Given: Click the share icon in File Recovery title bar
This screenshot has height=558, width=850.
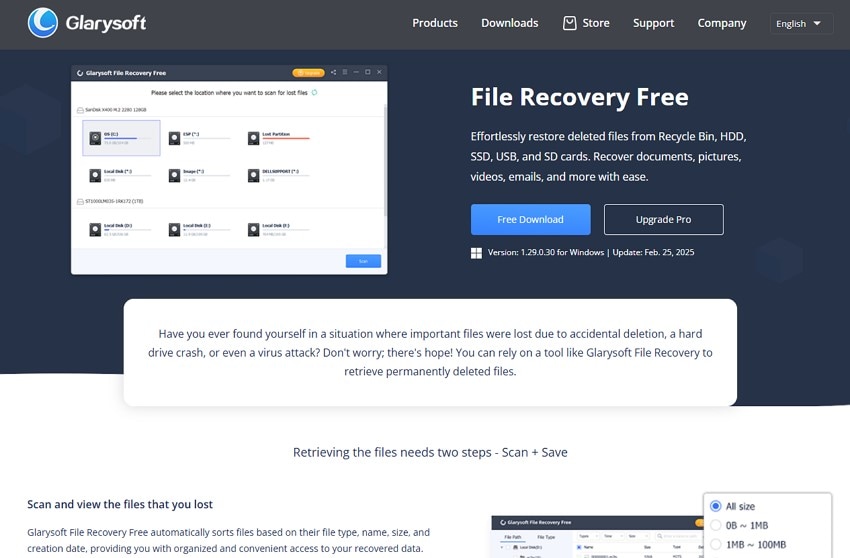Looking at the screenshot, I should coord(333,72).
